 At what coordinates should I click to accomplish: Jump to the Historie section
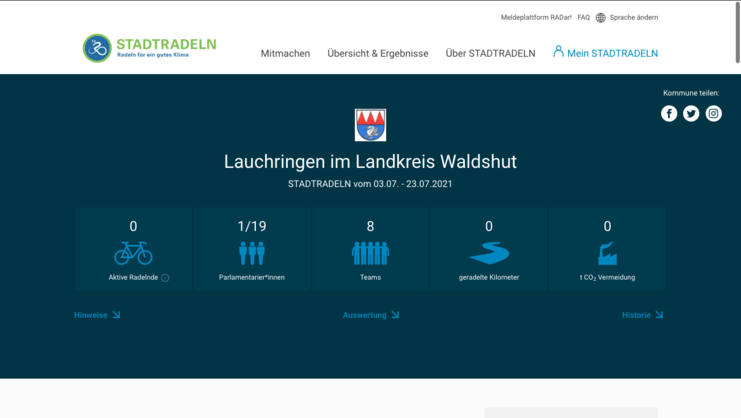[642, 315]
